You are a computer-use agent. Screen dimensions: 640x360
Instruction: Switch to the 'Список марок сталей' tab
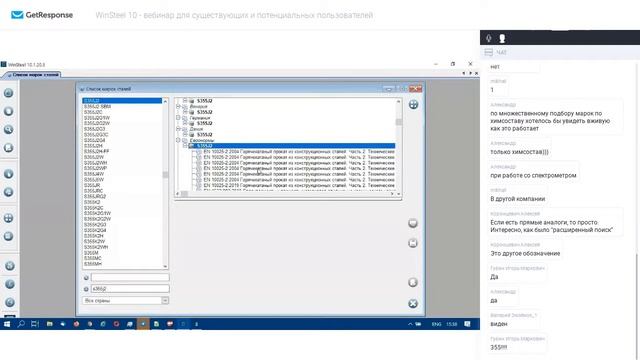click(x=32, y=75)
